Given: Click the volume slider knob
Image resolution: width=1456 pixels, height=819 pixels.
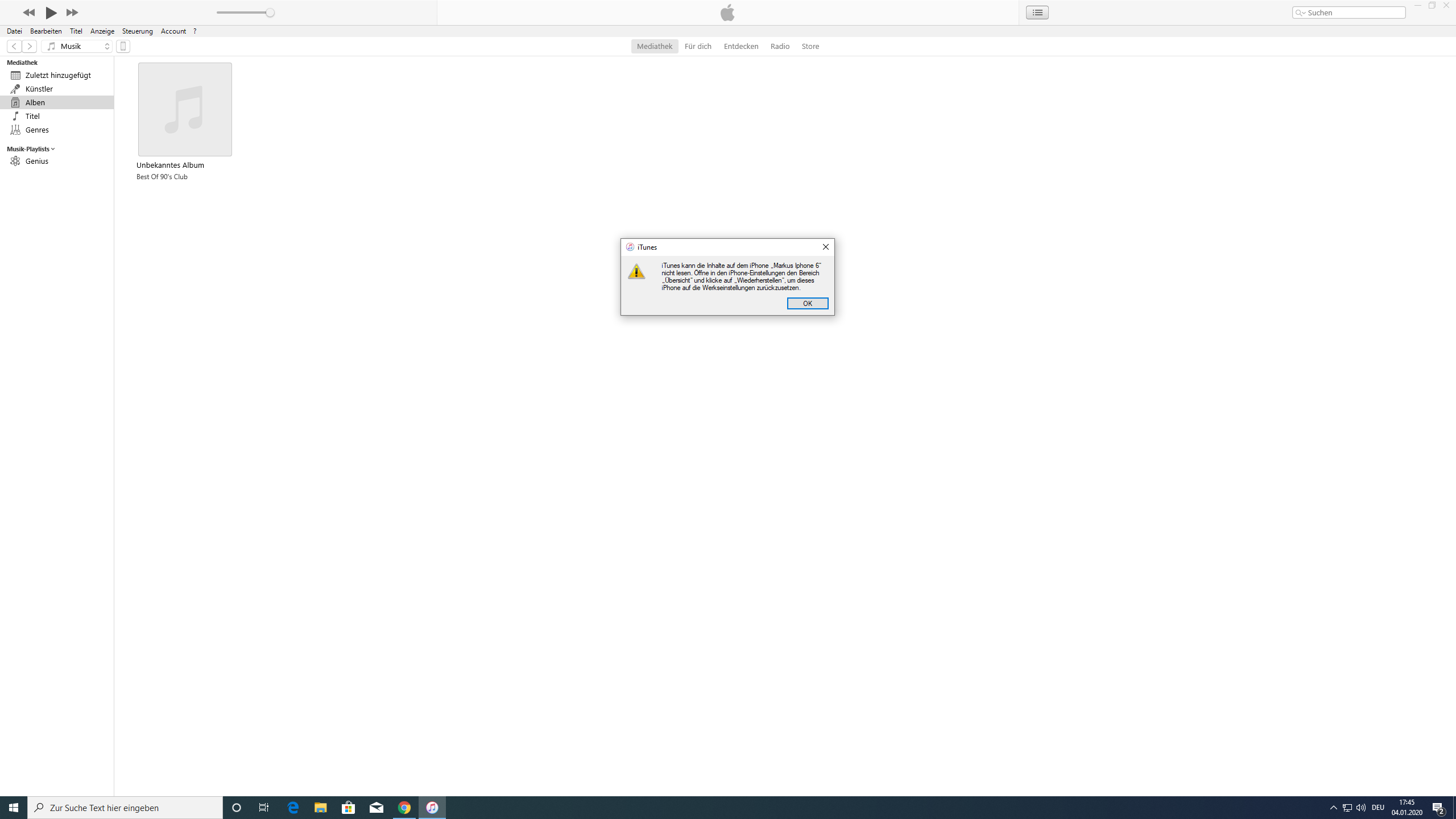Looking at the screenshot, I should tap(270, 13).
